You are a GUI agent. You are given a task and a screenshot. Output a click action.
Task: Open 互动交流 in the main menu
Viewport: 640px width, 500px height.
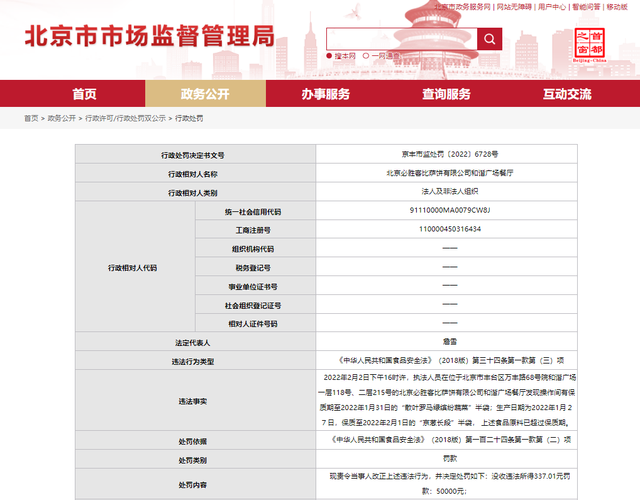click(566, 94)
